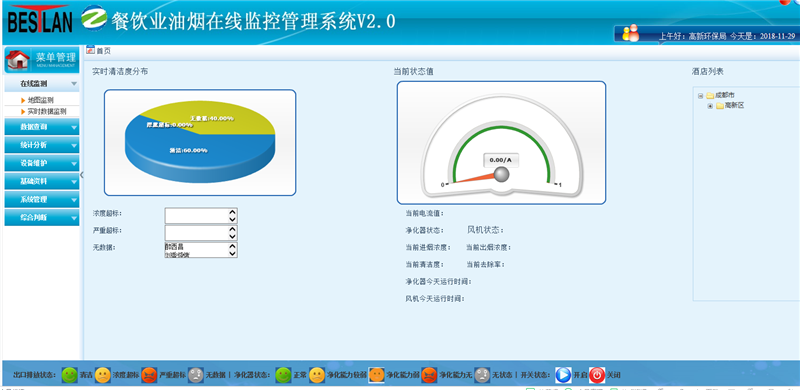Screen dimensions: 800x390
Task: Click the 浓度超标 list box
Action: [x=201, y=216]
